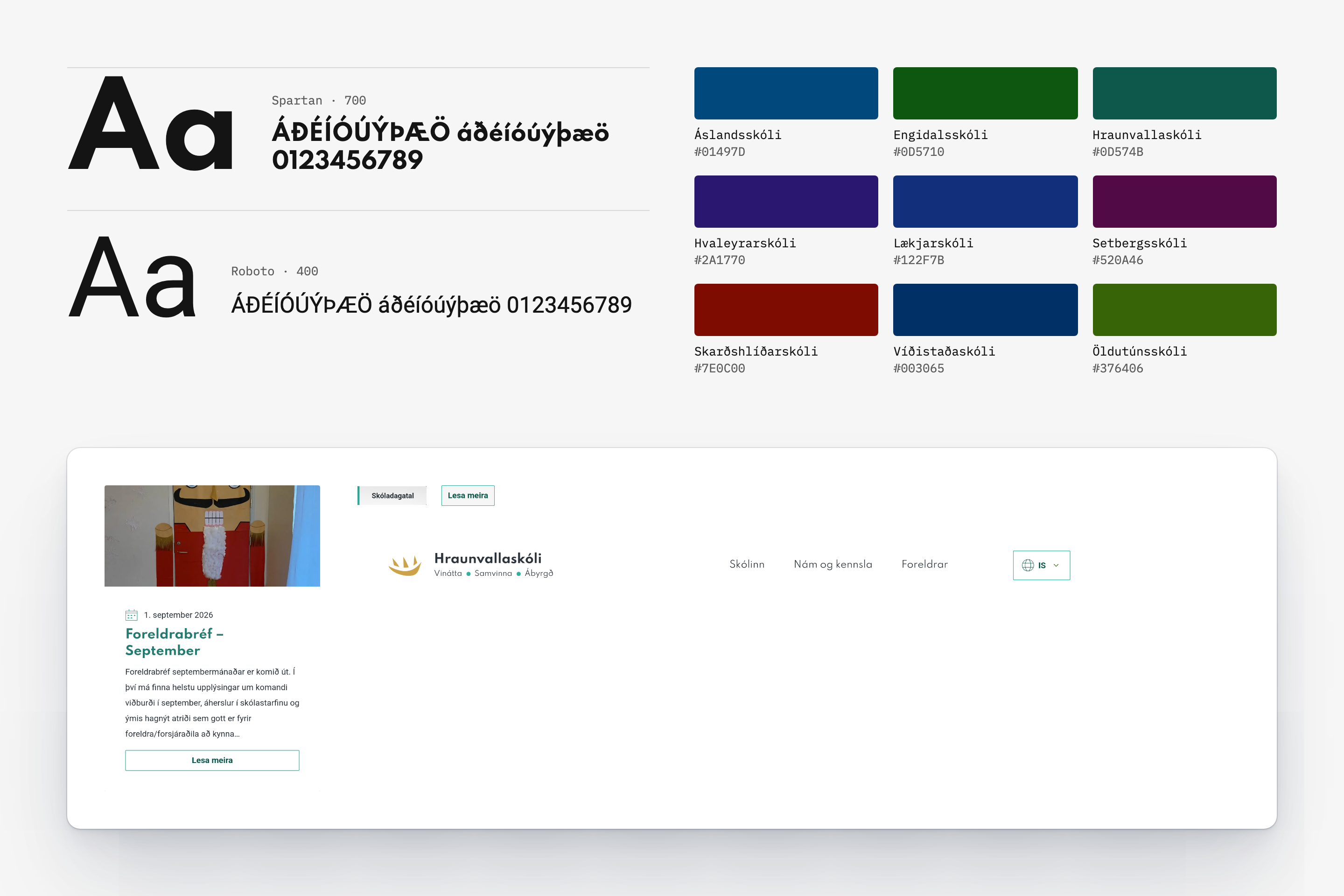This screenshot has height=896, width=1344.
Task: Open the nutcracker door article thumbnail
Action: [x=212, y=535]
